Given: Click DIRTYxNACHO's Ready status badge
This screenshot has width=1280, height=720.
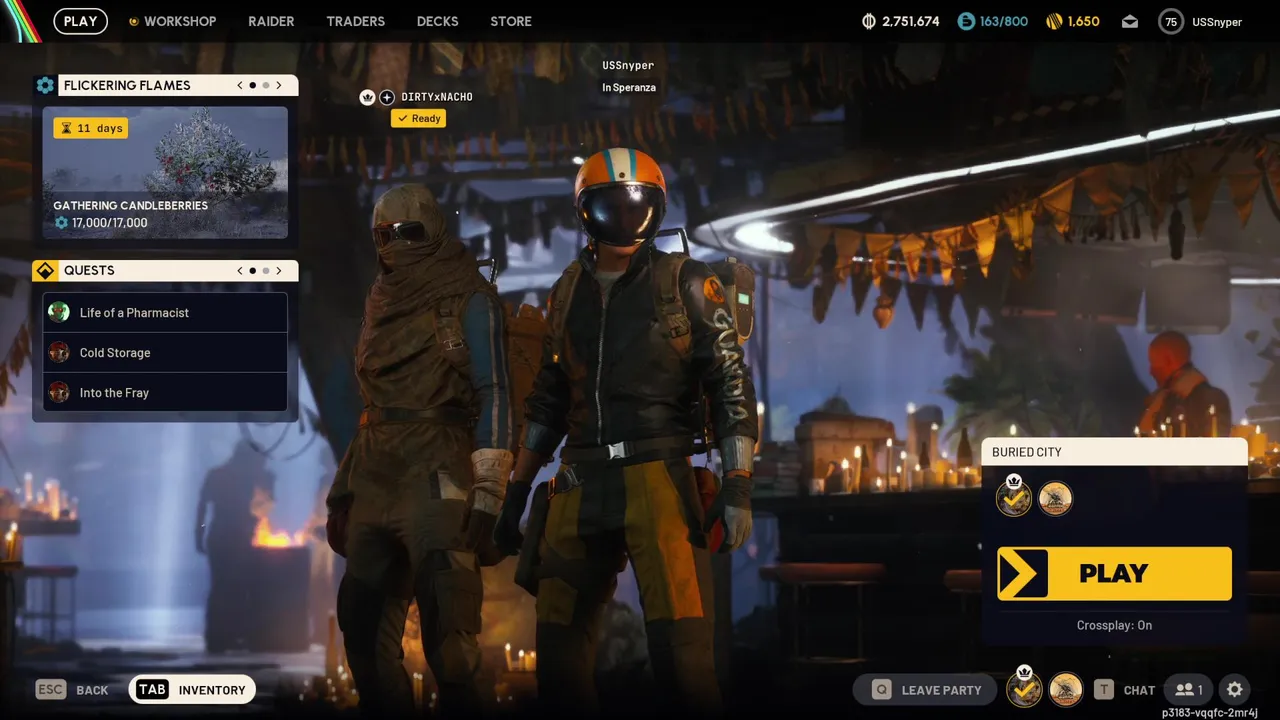Looking at the screenshot, I should pyautogui.click(x=418, y=118).
